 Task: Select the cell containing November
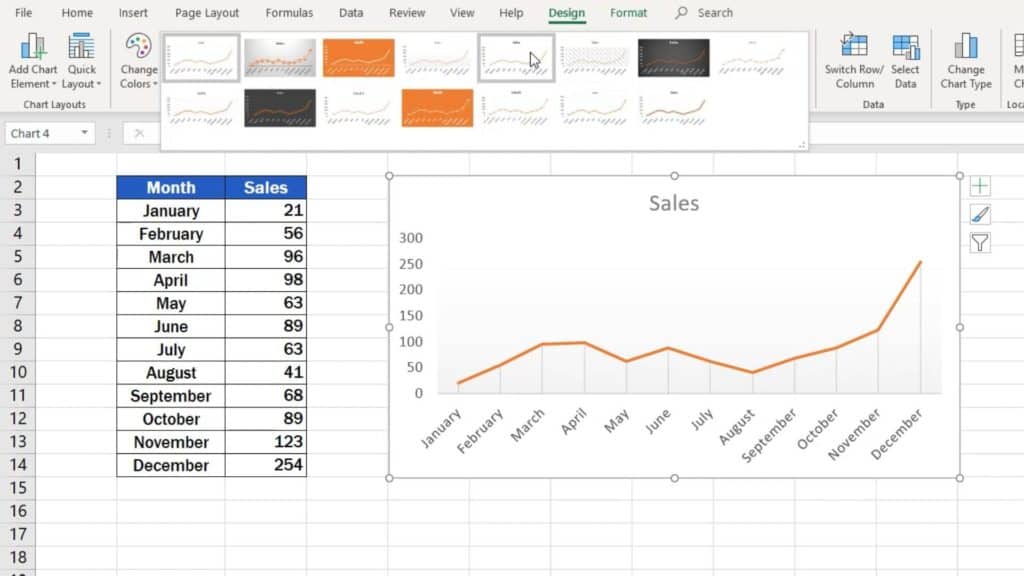click(171, 442)
